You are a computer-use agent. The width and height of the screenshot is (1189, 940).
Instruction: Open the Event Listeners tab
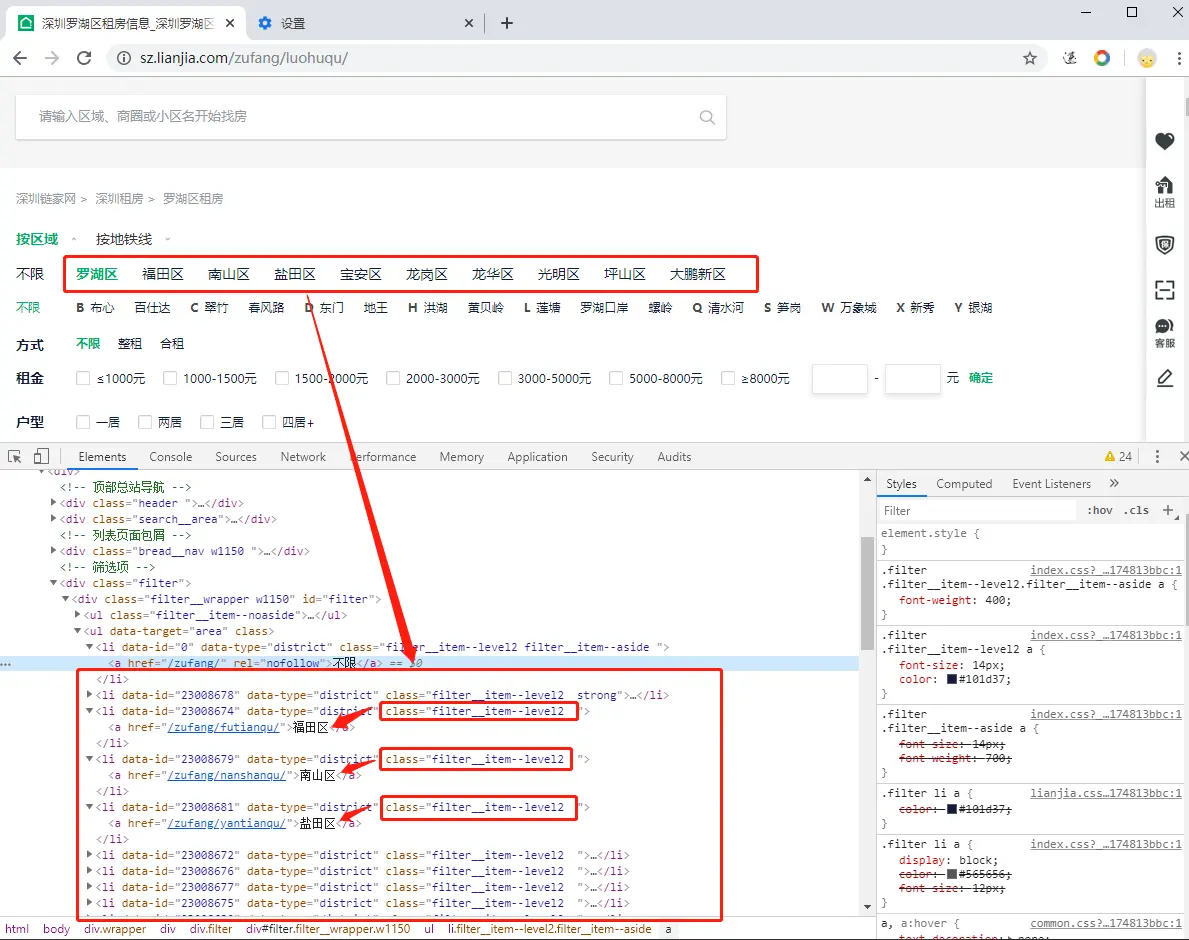1051,484
